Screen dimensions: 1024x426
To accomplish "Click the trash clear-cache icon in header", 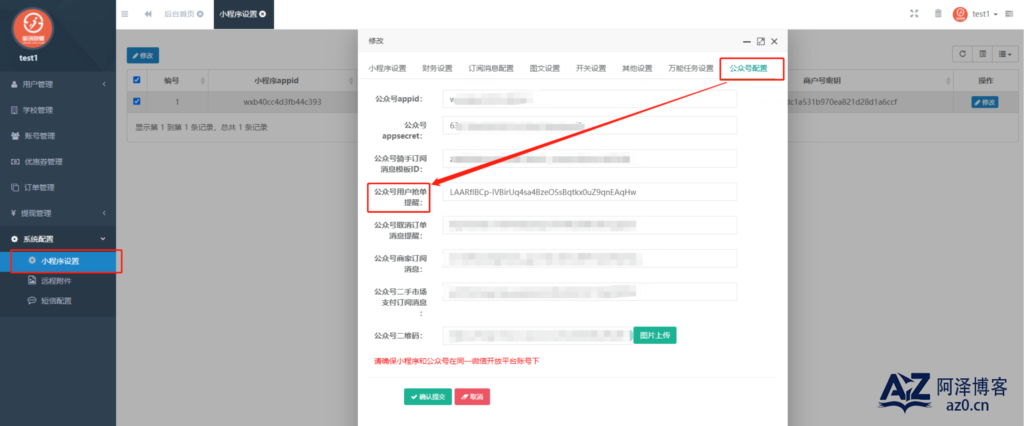I will (x=938, y=14).
